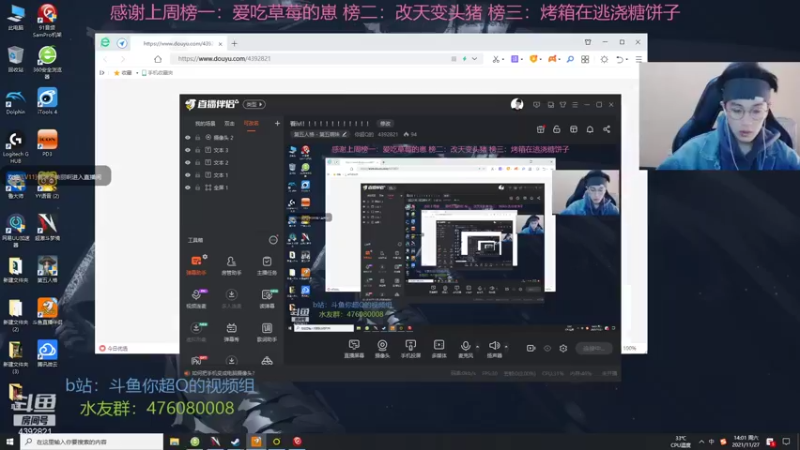Open the browser main menu button
The height and width of the screenshot is (450, 800).
(x=639, y=59)
